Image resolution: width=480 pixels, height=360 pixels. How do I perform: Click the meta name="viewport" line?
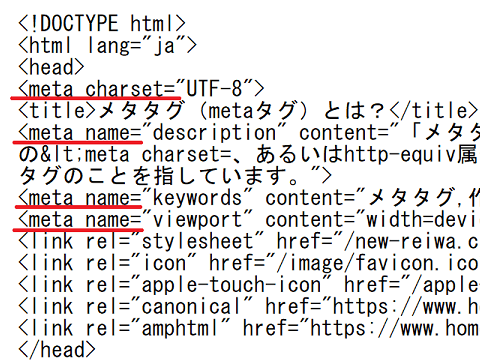coord(249,219)
